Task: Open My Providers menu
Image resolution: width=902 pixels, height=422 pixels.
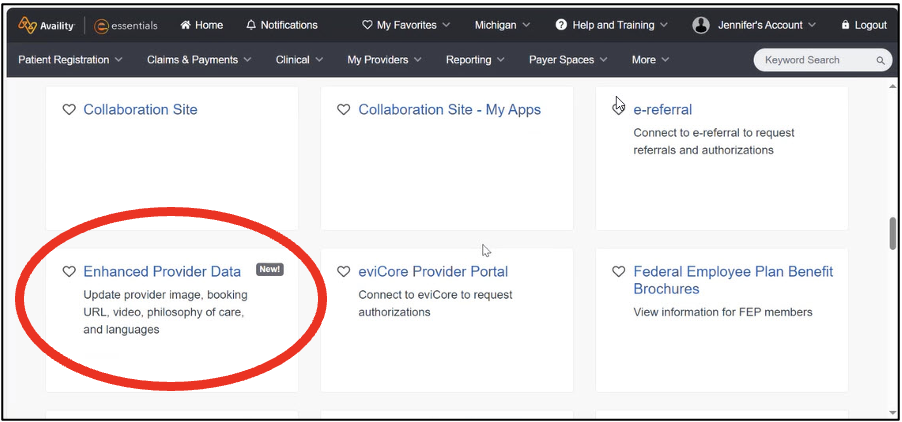Action: pyautogui.click(x=384, y=60)
